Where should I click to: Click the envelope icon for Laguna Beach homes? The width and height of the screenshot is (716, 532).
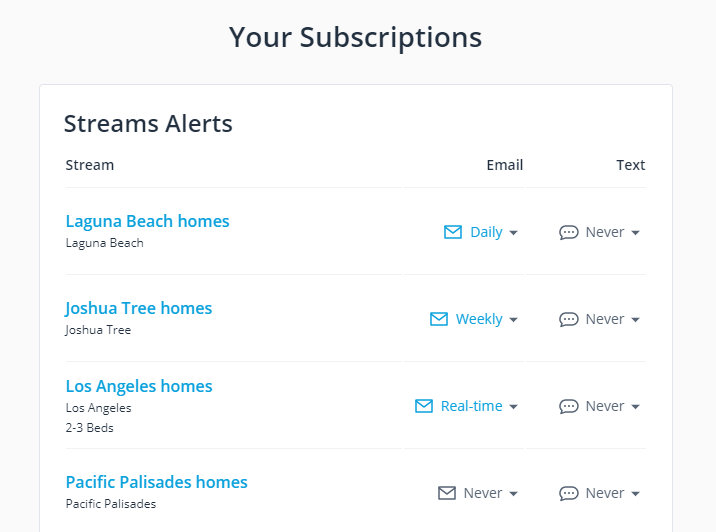pos(453,232)
